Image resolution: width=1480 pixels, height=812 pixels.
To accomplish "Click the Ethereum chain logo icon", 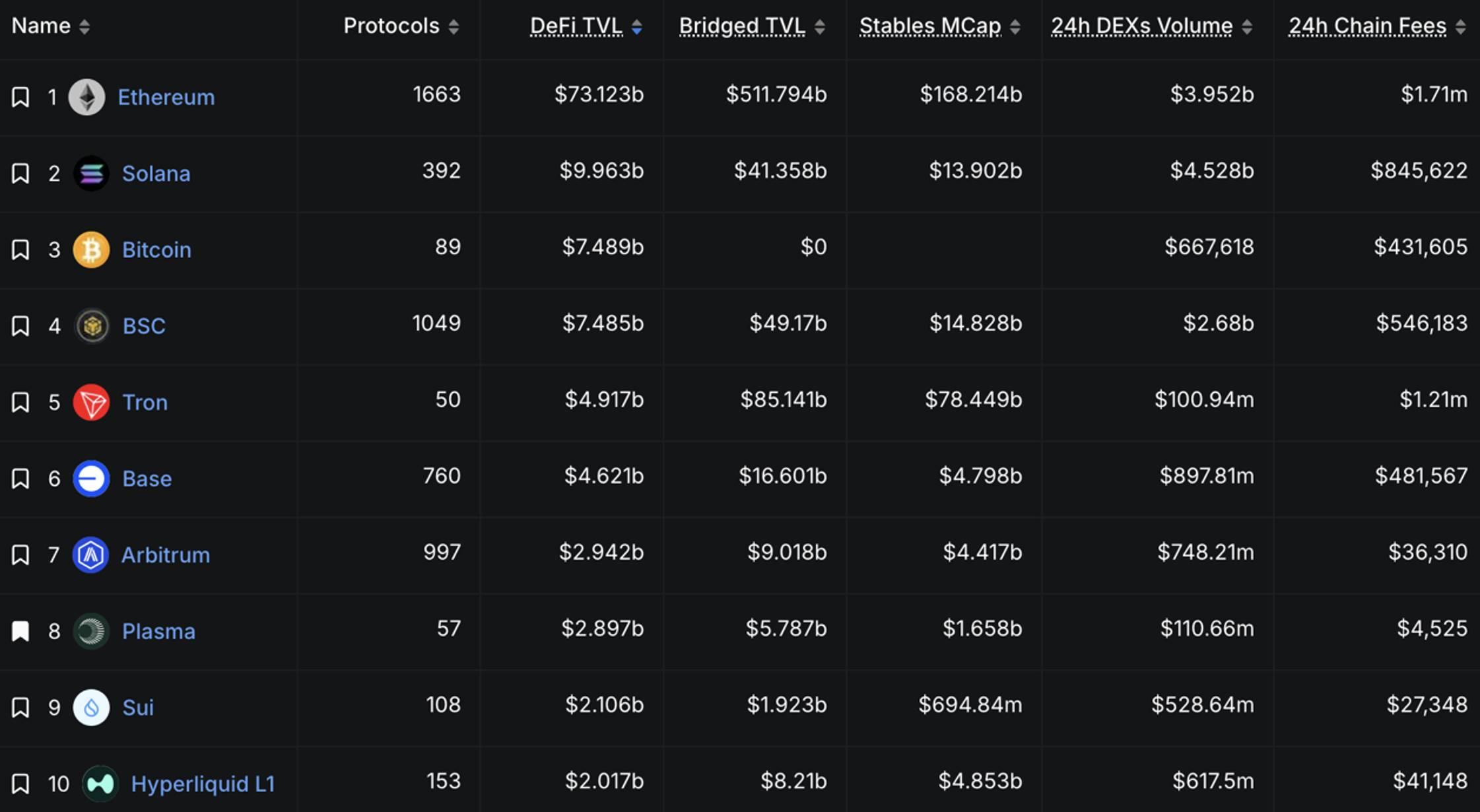I will 87,98.
